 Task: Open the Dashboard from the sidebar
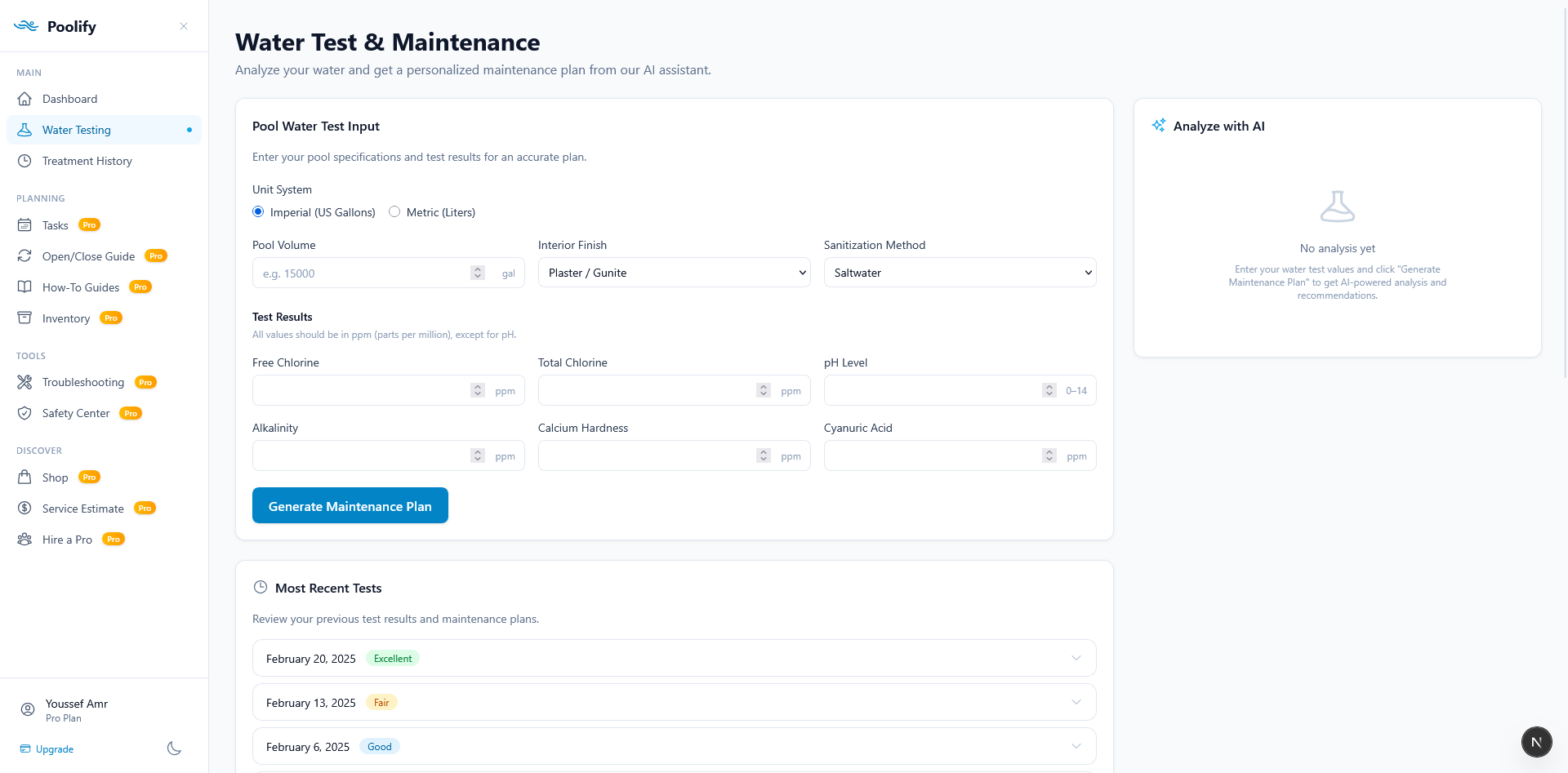click(25, 99)
